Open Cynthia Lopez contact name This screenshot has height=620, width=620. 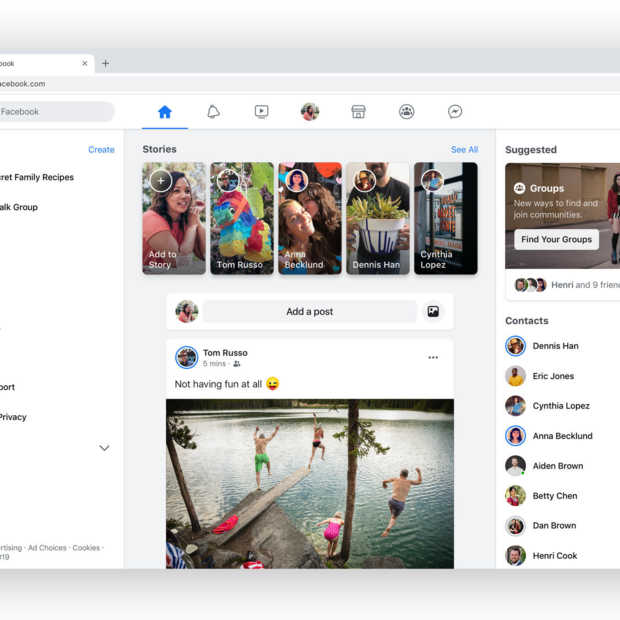[x=561, y=406]
